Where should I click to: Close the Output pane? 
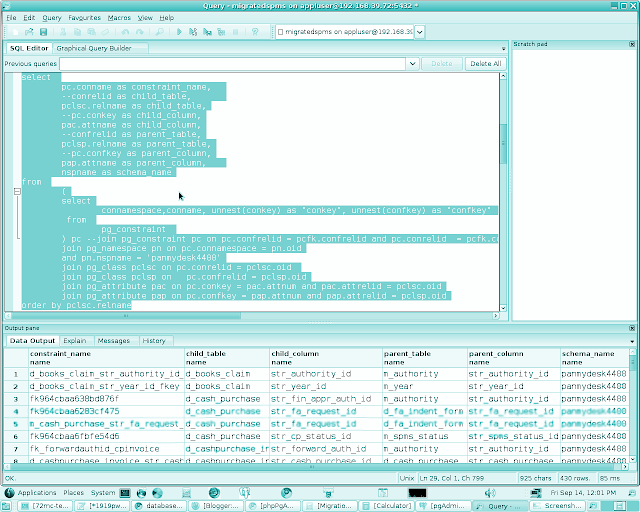coord(632,328)
